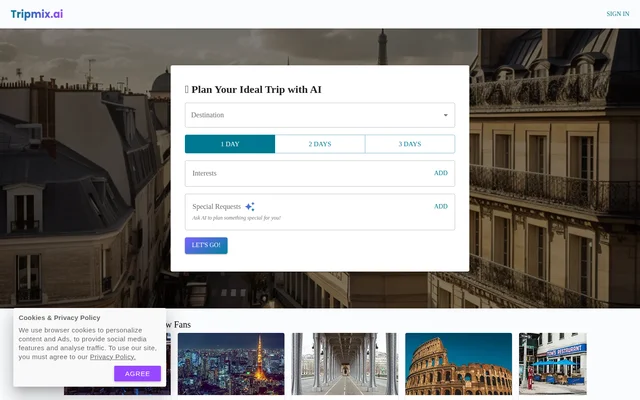
Task: Click ADD next to Interests
Action: 441,173
